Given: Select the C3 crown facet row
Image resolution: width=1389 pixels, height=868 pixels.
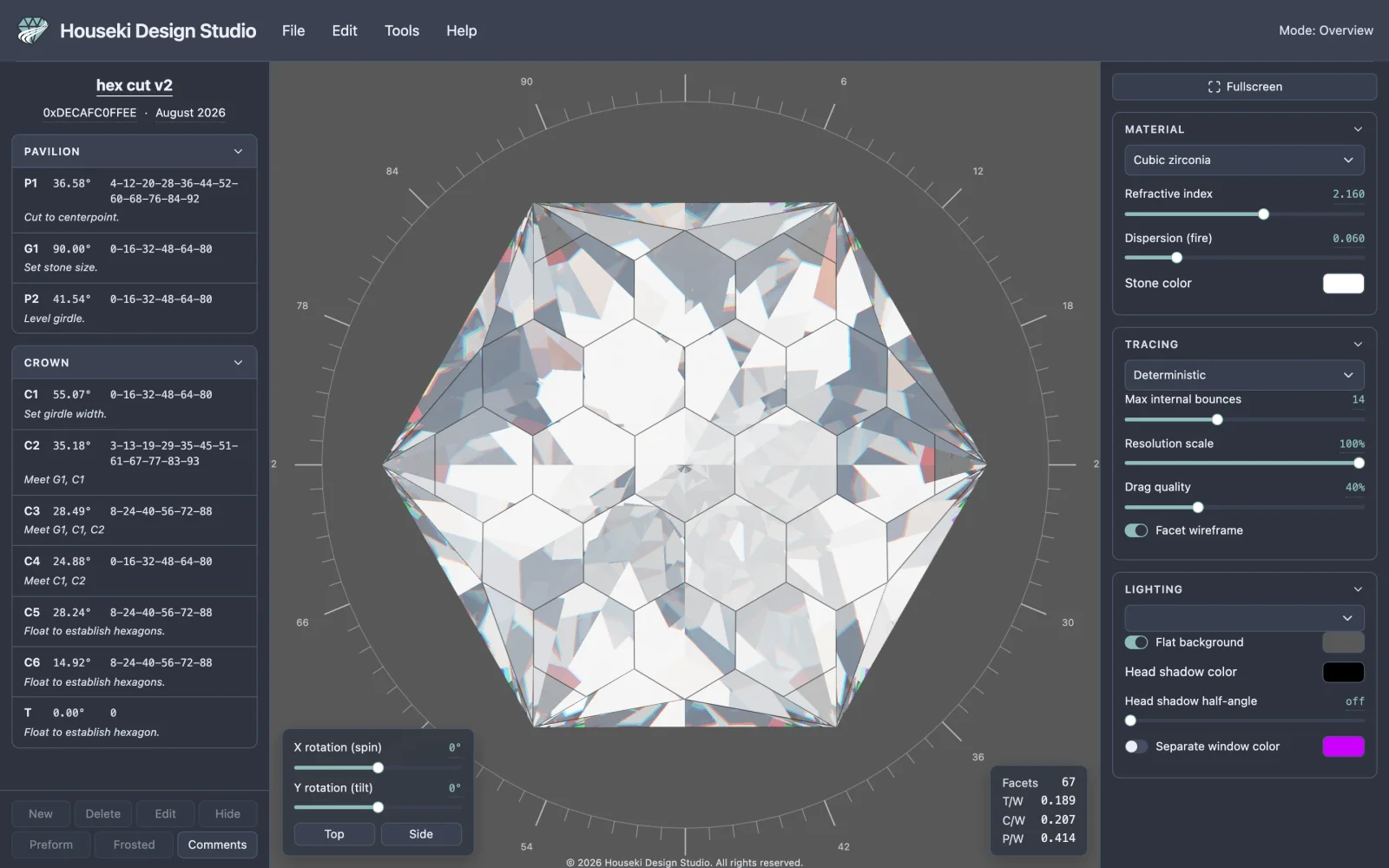Looking at the screenshot, I should [135, 520].
